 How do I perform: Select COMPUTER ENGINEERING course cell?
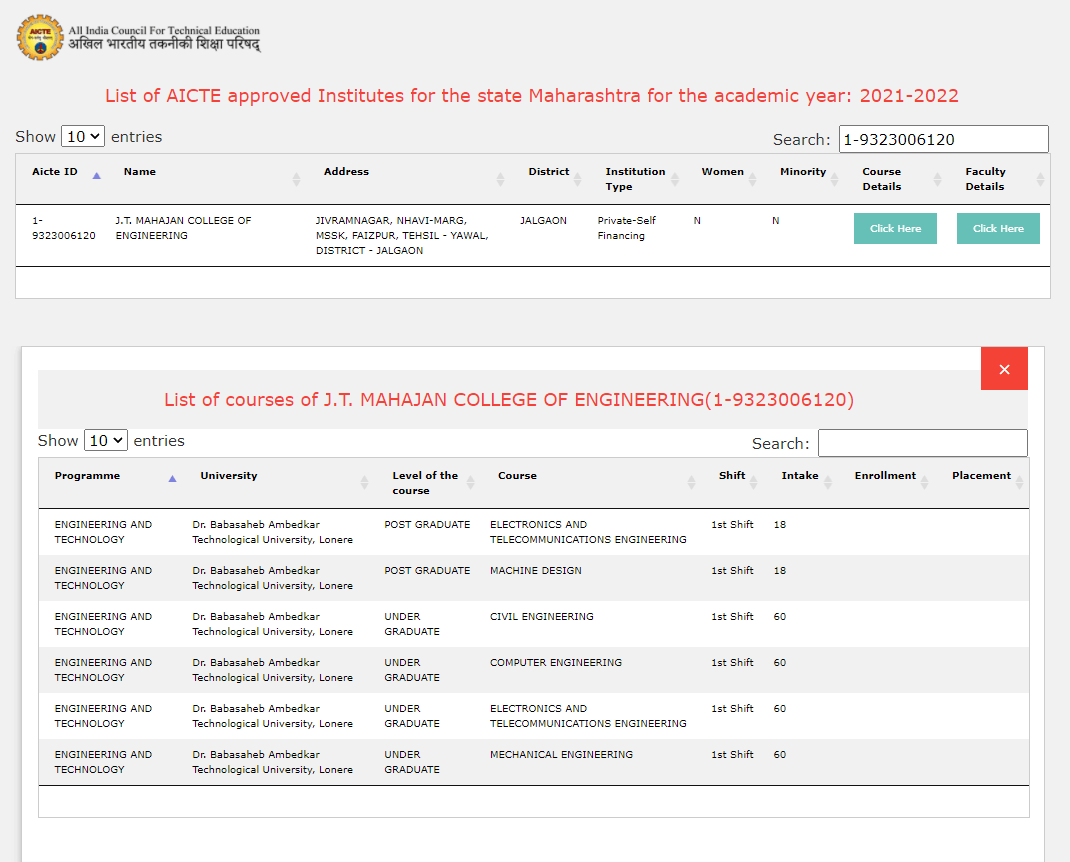[x=556, y=663]
